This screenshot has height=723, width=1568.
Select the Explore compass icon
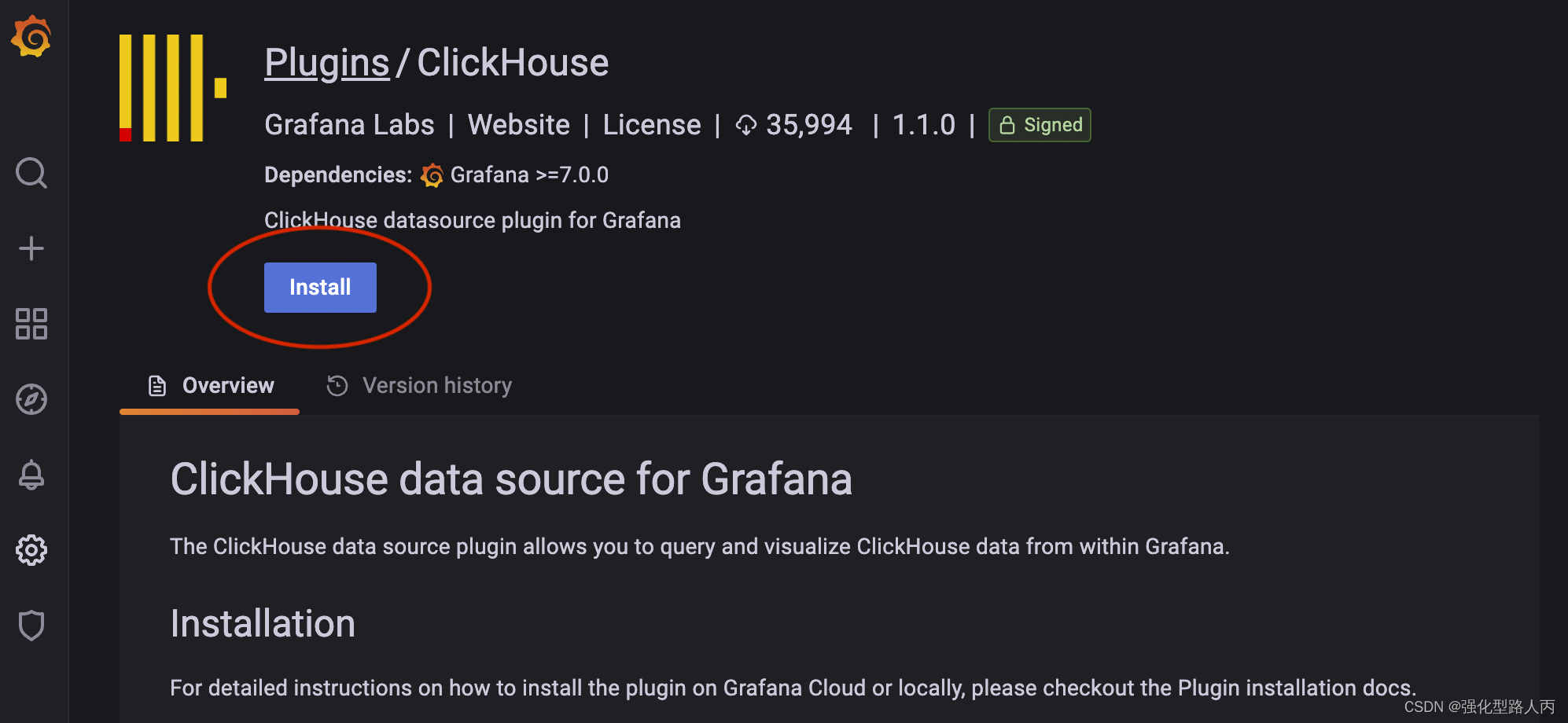pyautogui.click(x=31, y=399)
